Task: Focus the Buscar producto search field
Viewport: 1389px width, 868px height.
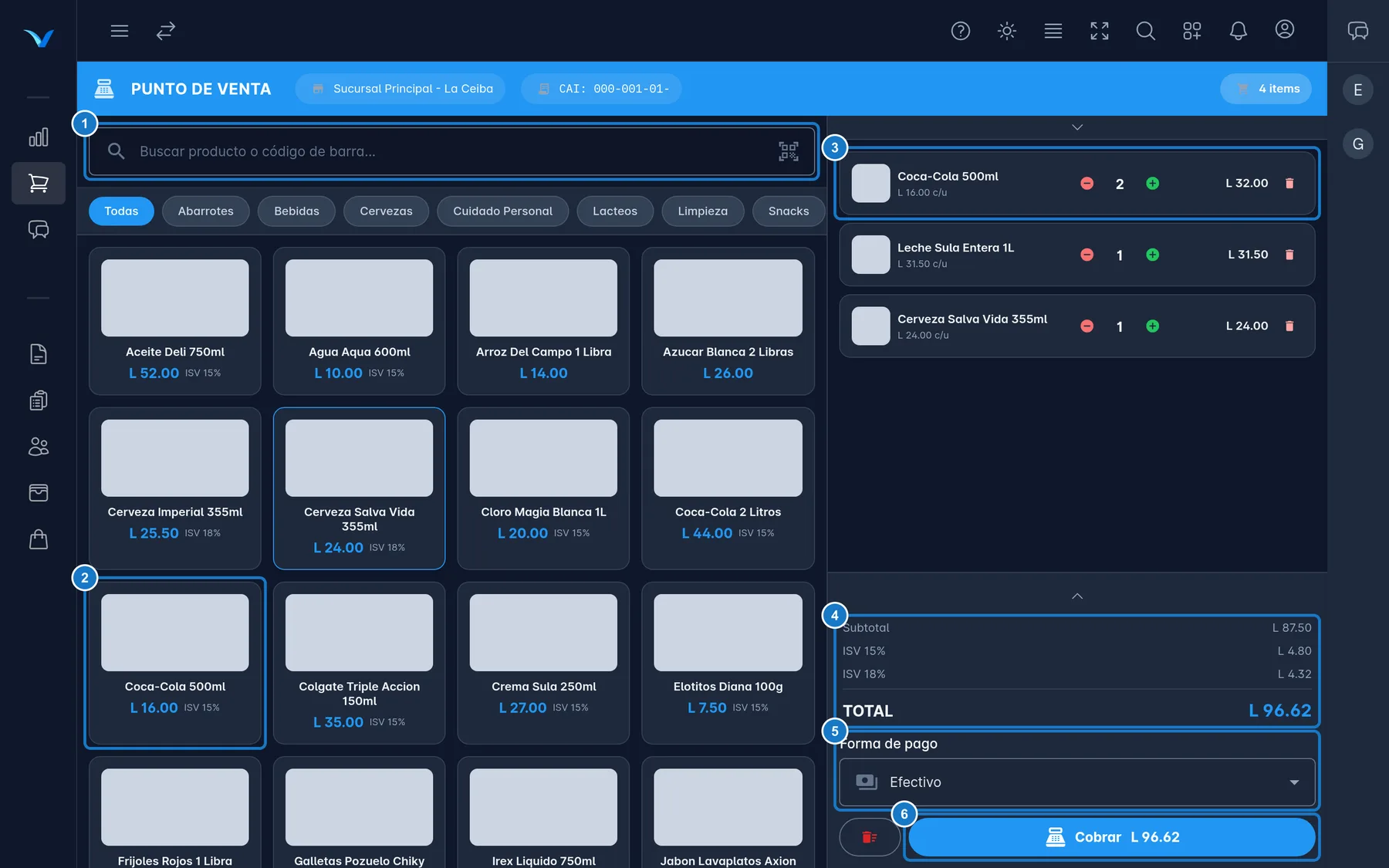Action: [451, 151]
